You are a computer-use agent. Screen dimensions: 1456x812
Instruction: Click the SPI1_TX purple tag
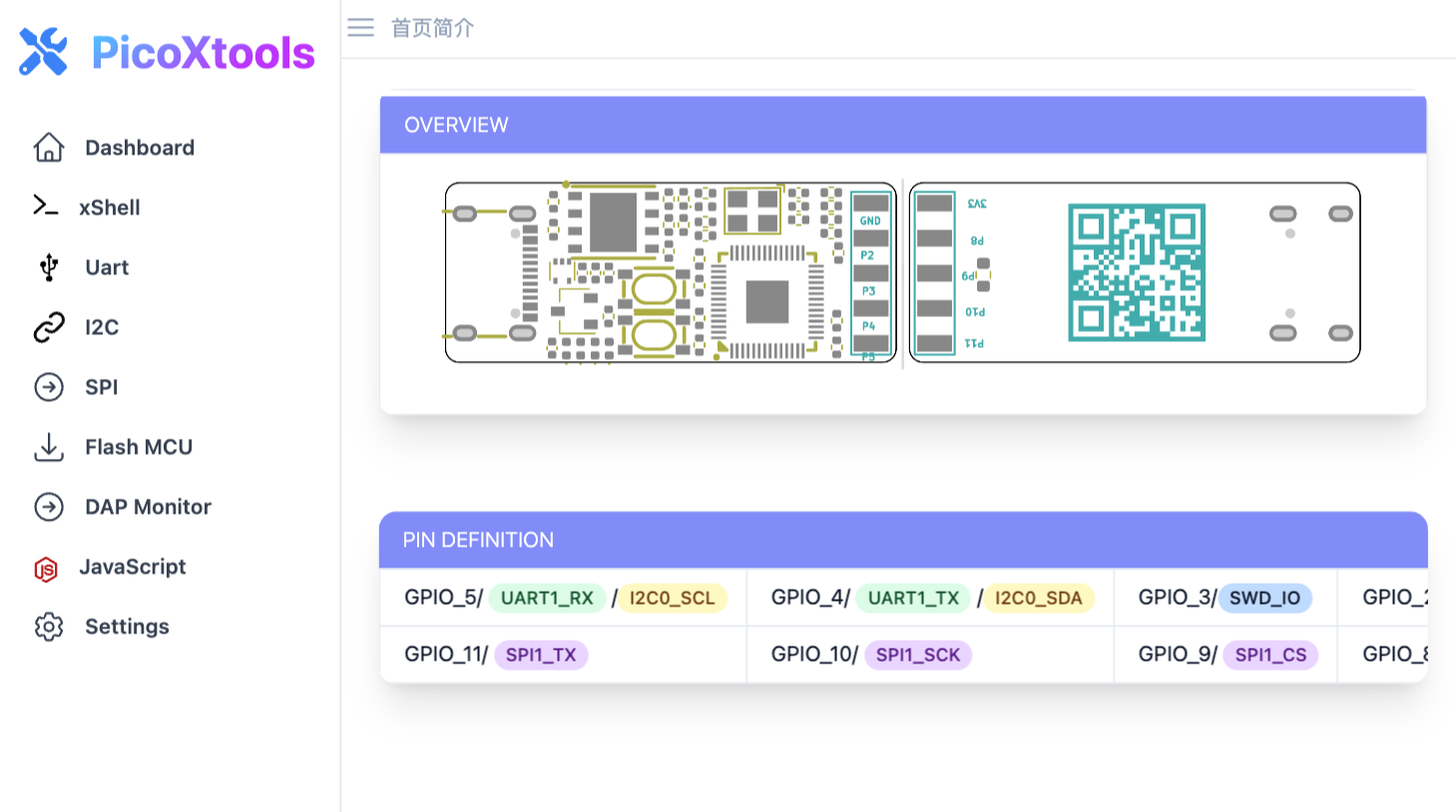tap(541, 654)
